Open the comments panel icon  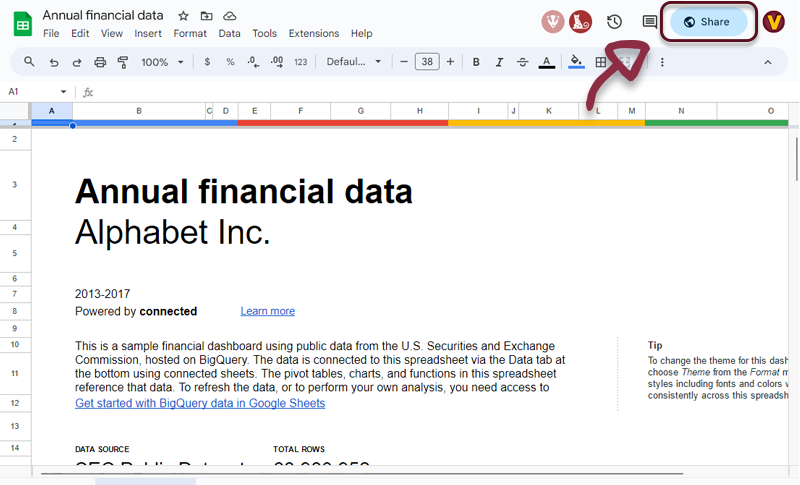pyautogui.click(x=649, y=22)
